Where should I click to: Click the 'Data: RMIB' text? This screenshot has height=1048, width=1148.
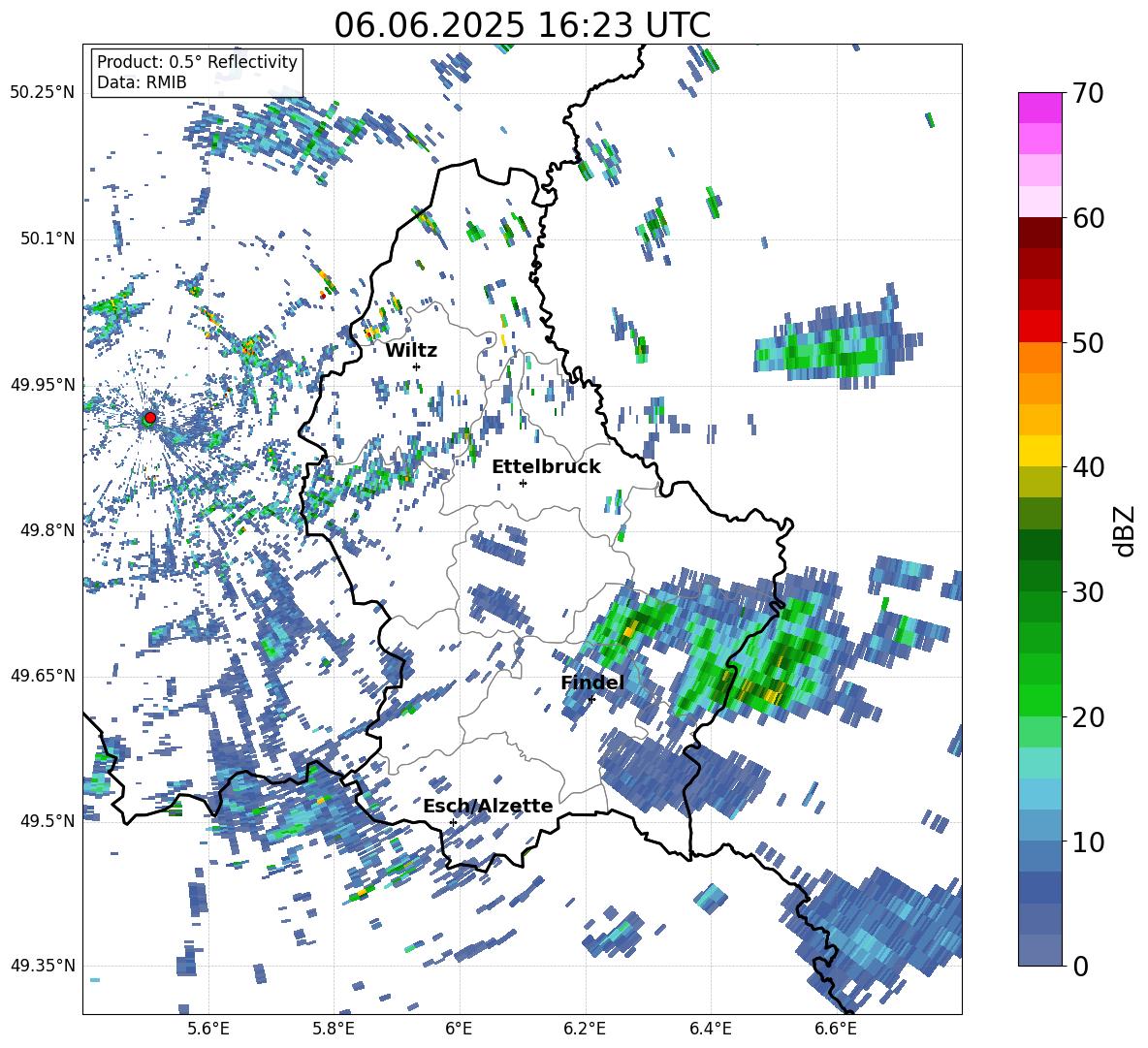pos(142,82)
